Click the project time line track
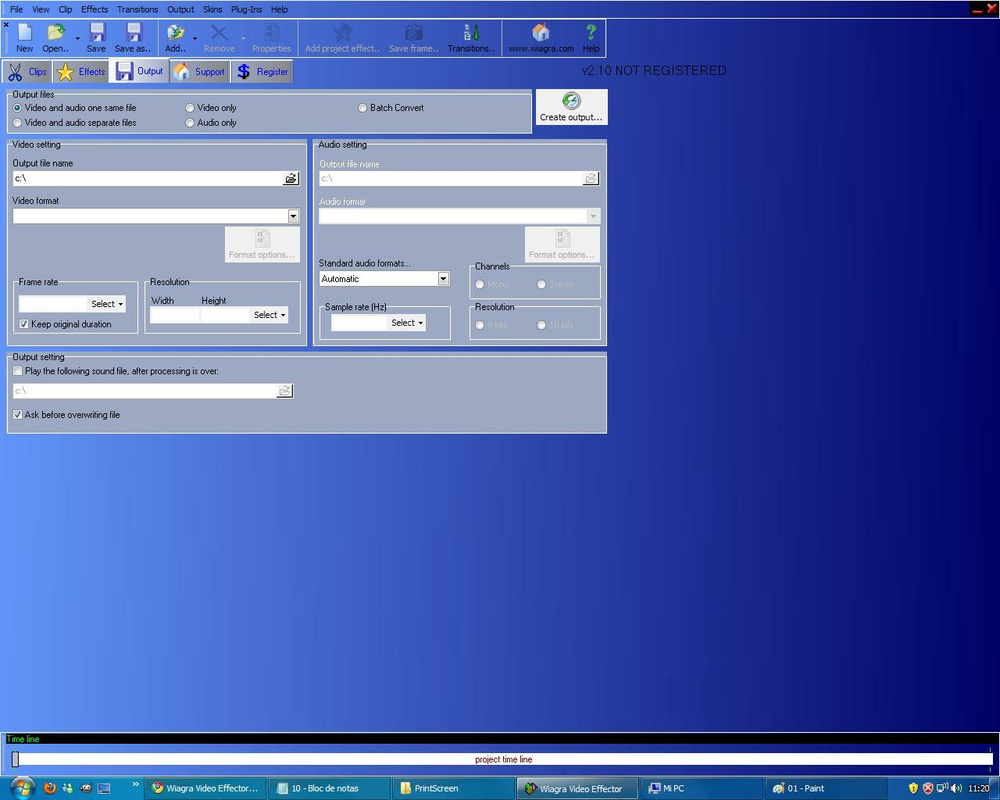 pos(503,759)
